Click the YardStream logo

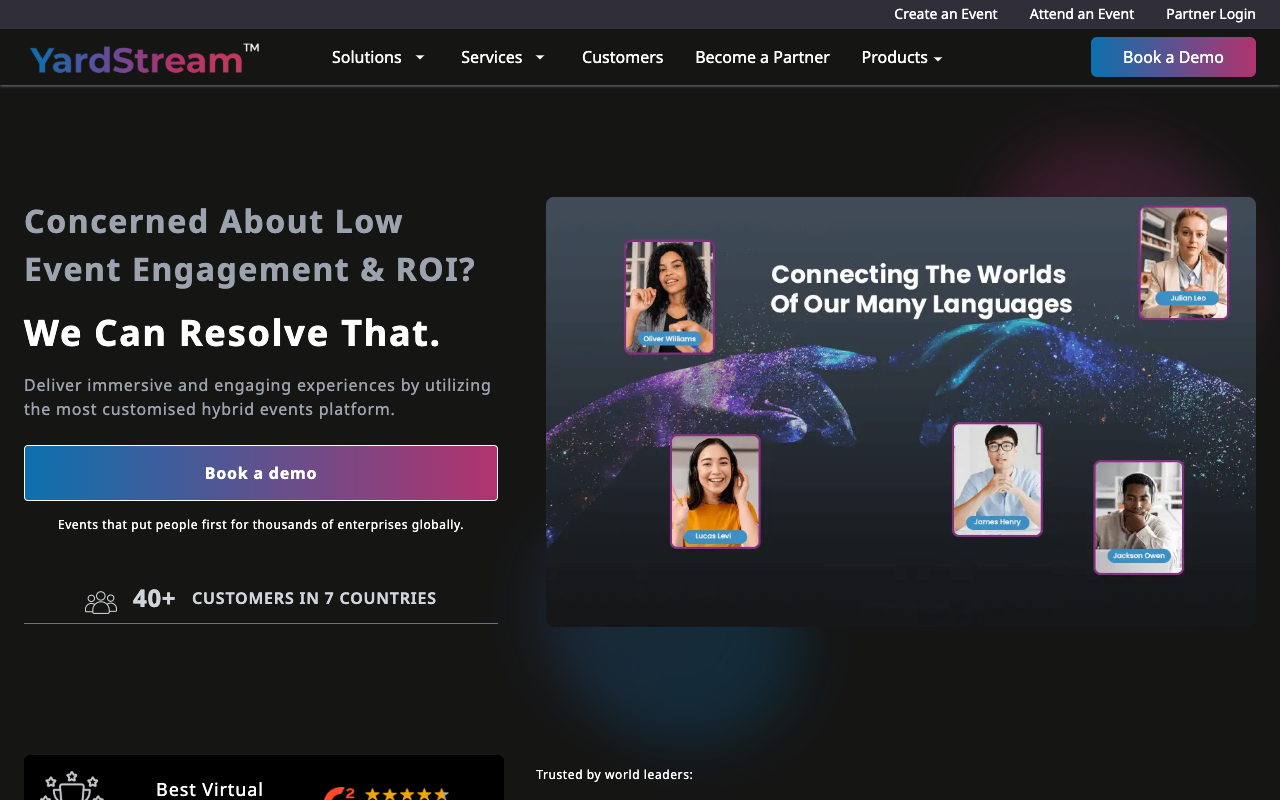pyautogui.click(x=145, y=59)
